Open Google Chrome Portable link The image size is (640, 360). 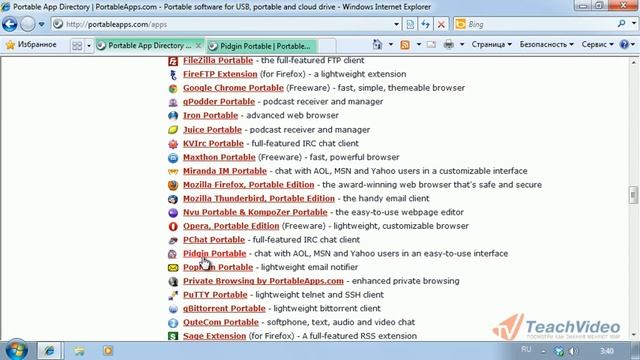click(x=233, y=88)
